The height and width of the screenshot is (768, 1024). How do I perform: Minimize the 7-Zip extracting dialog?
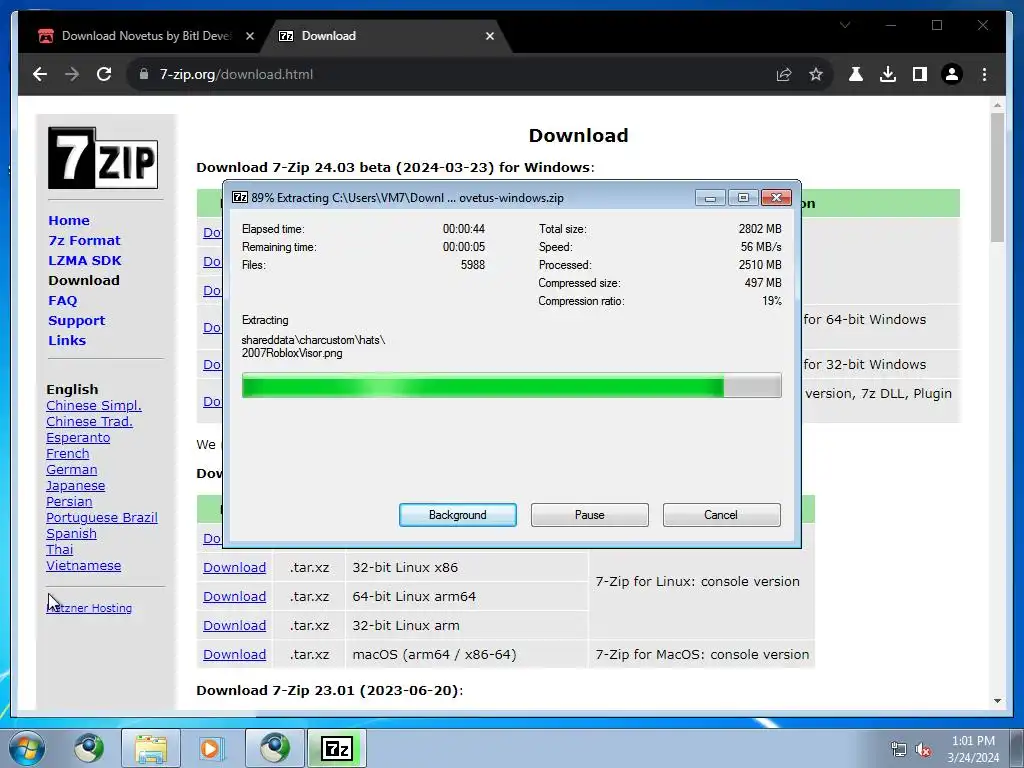coord(711,197)
